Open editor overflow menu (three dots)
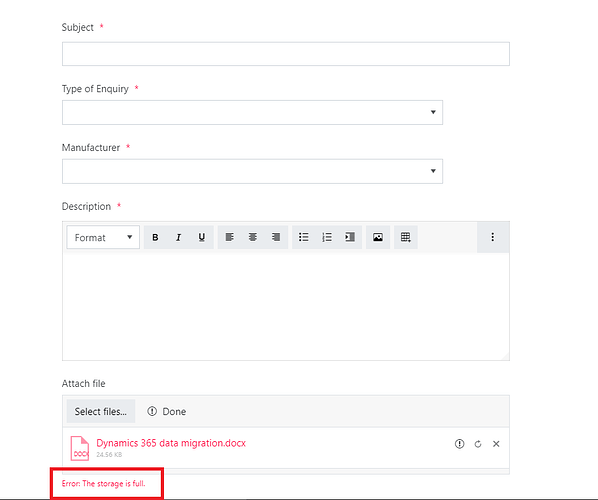The width and height of the screenshot is (598, 500). (493, 237)
